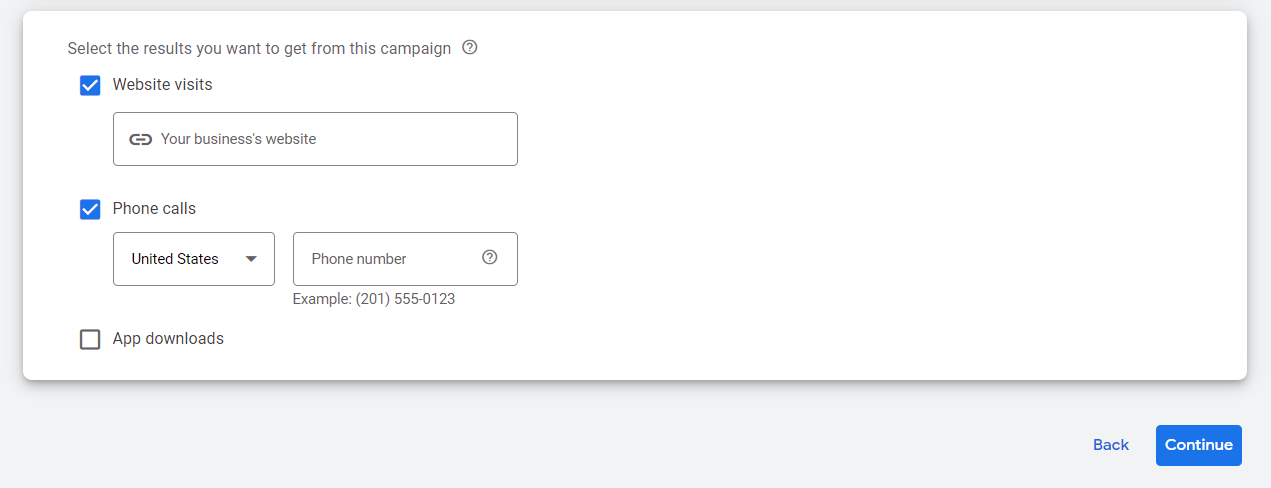Toggle Website visits via its text label
1271x488 pixels.
[x=162, y=85]
